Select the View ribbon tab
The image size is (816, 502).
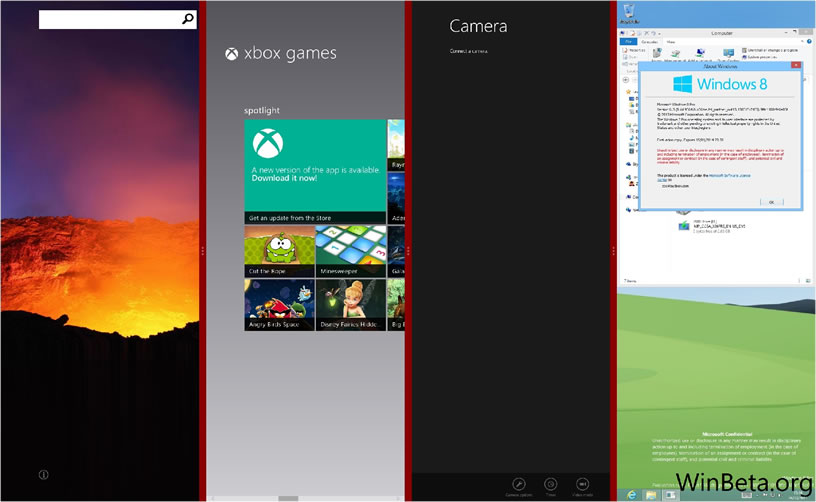pos(671,42)
